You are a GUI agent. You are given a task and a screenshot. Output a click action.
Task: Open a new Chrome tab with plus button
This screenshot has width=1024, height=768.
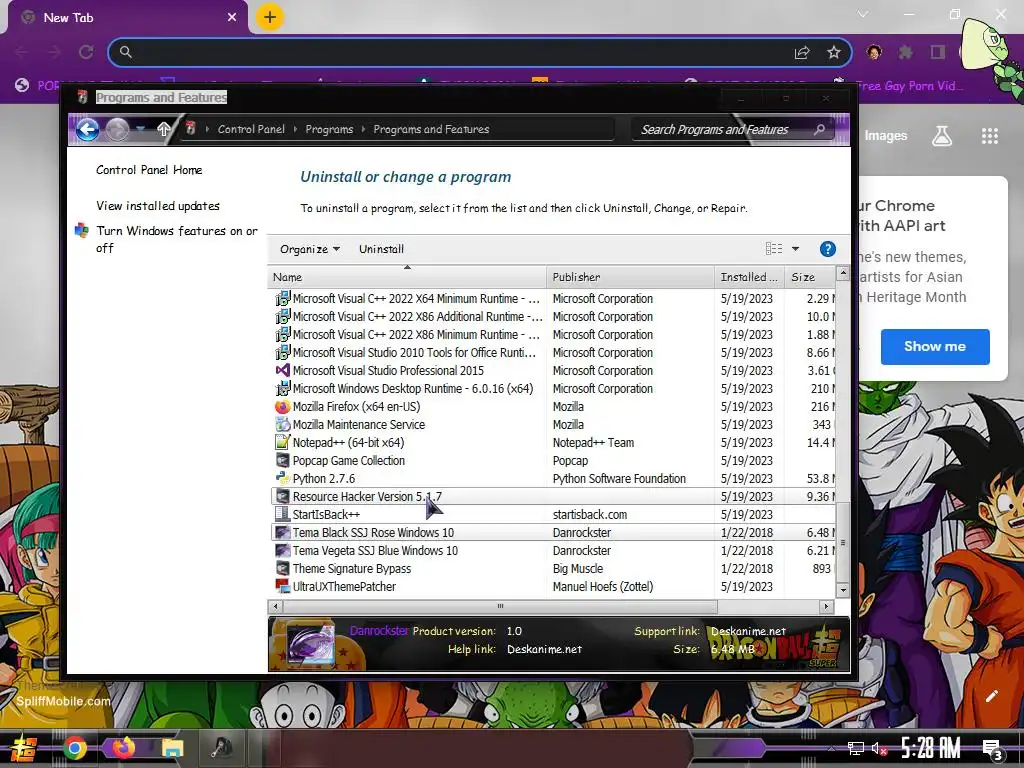(x=270, y=17)
